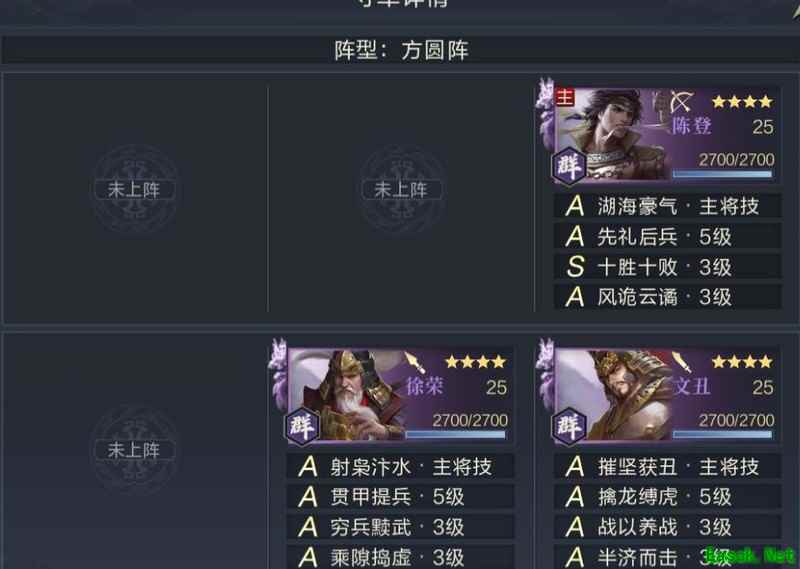
Task: Click the four-star rating on 陈登's card
Action: point(742,102)
